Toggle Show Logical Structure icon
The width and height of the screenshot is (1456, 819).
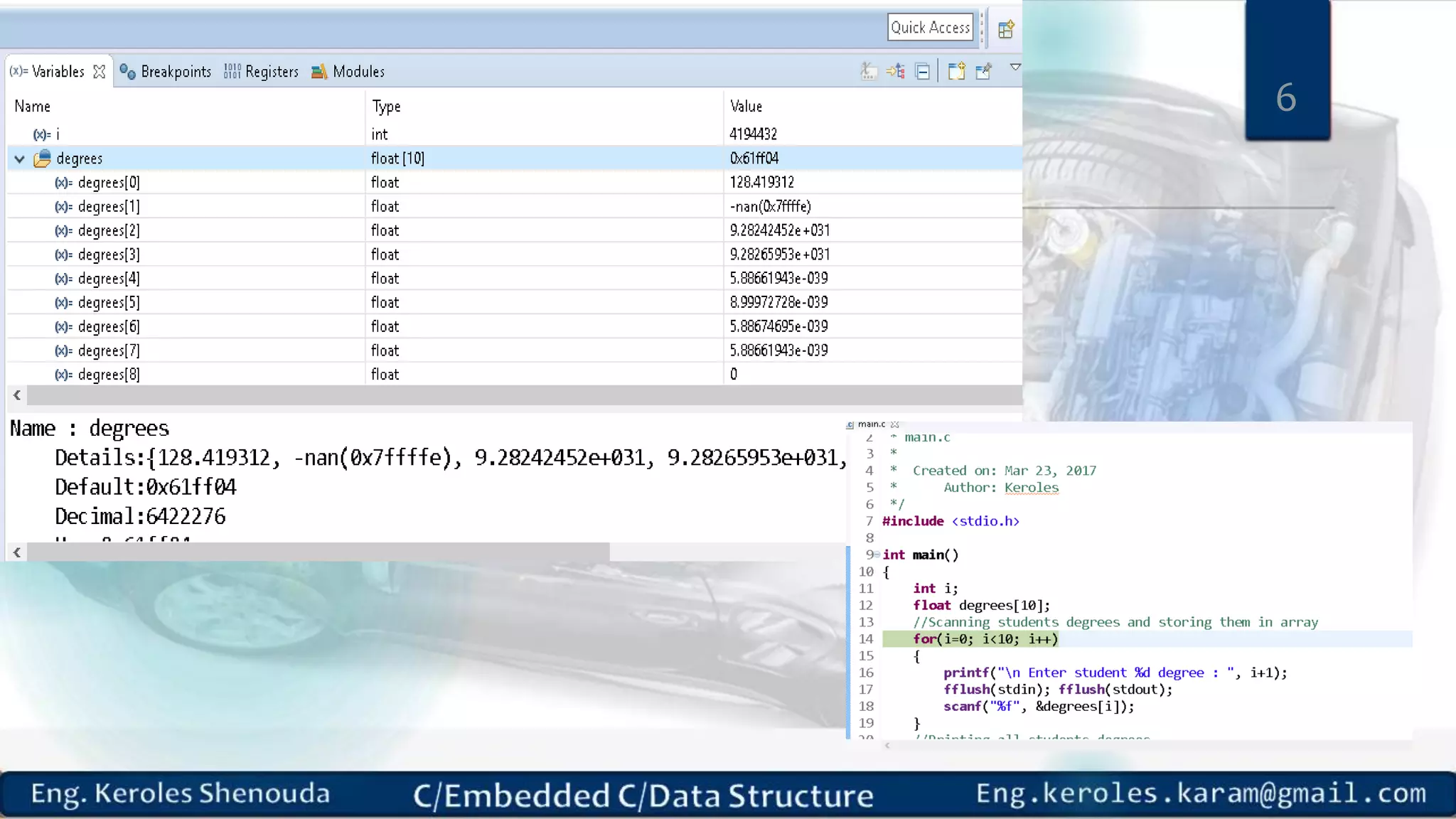pos(896,71)
